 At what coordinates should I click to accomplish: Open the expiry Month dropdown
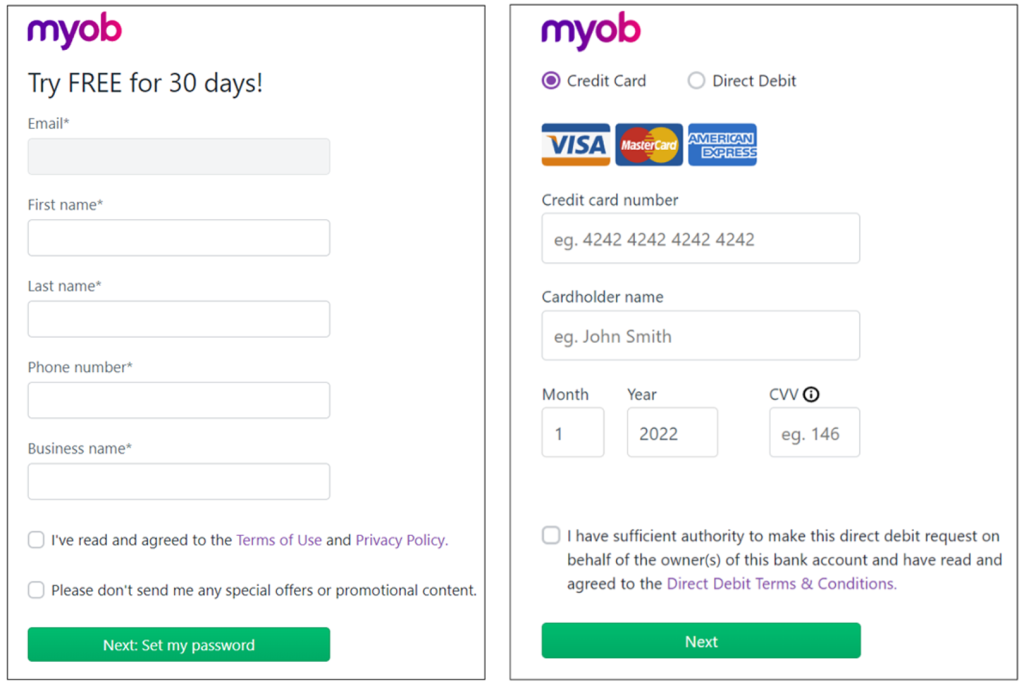[573, 433]
